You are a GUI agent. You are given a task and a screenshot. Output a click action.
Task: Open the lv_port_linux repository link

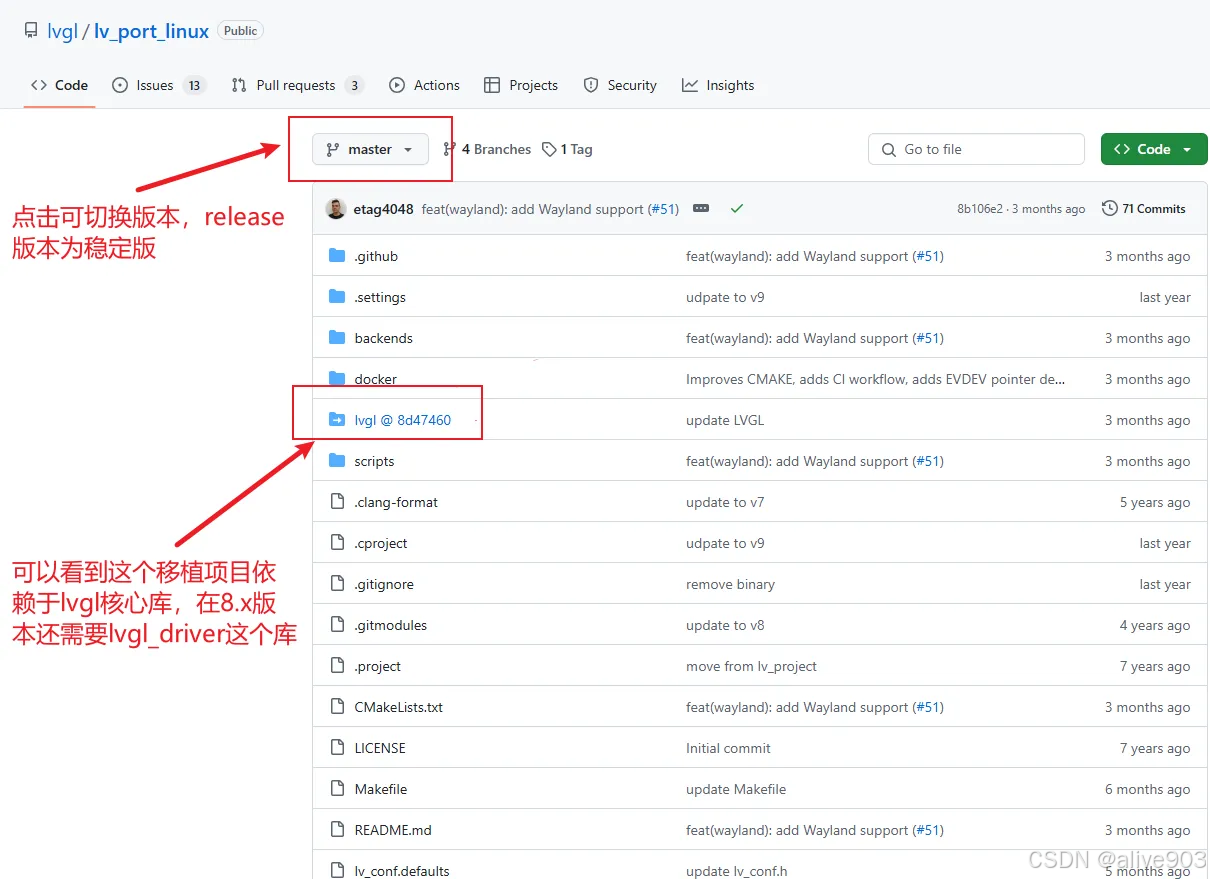tap(152, 31)
